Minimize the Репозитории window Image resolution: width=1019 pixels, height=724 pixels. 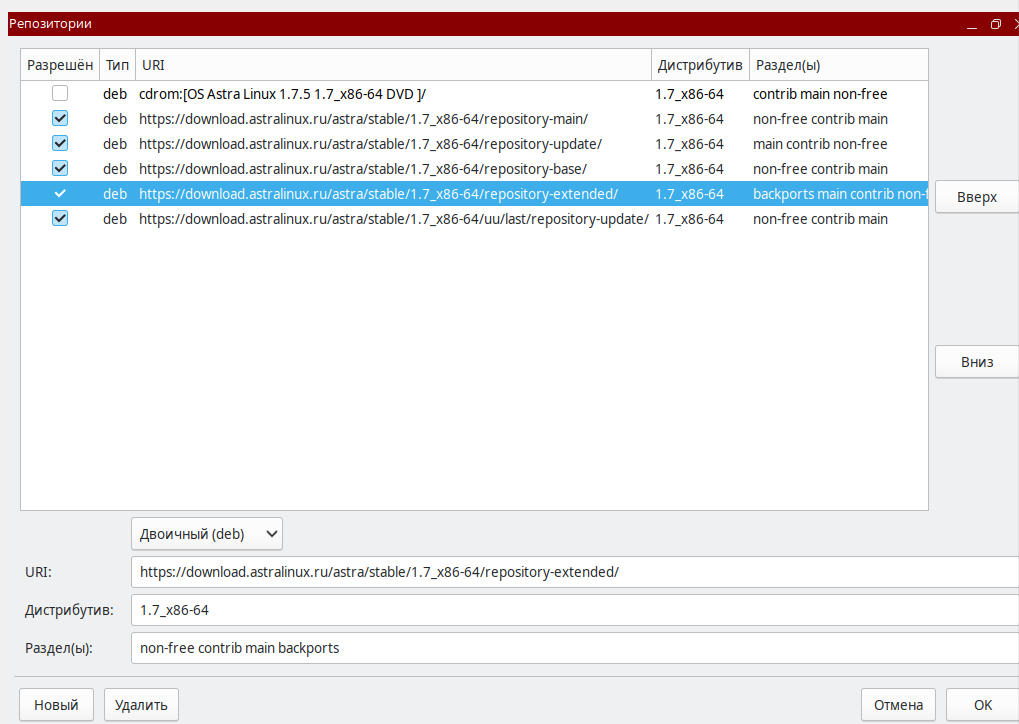[972, 24]
